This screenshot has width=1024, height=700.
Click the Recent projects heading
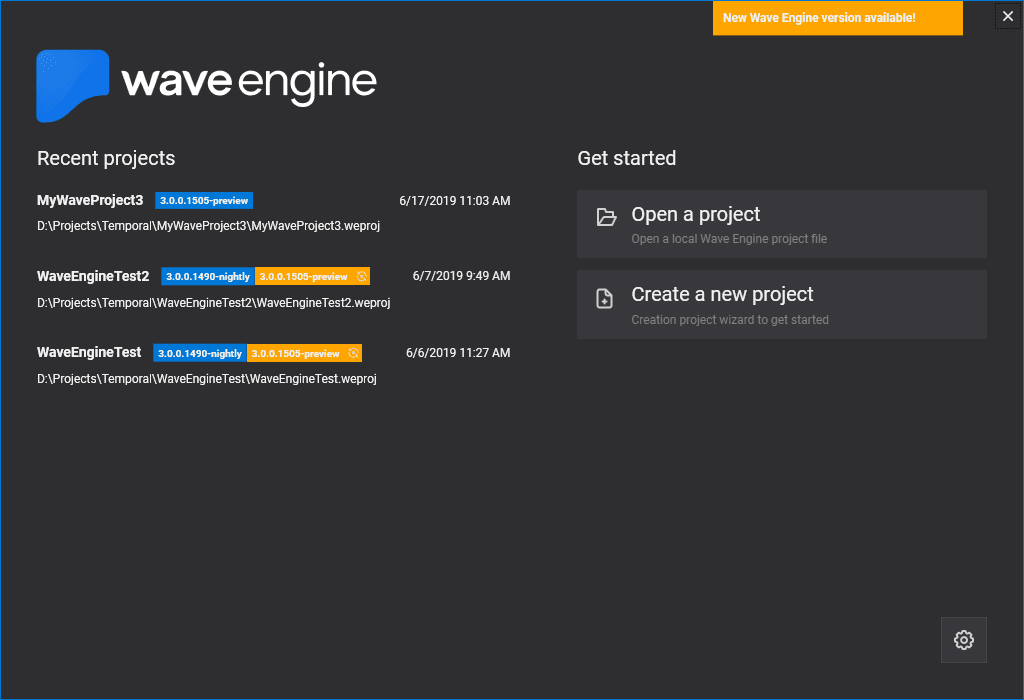106,159
